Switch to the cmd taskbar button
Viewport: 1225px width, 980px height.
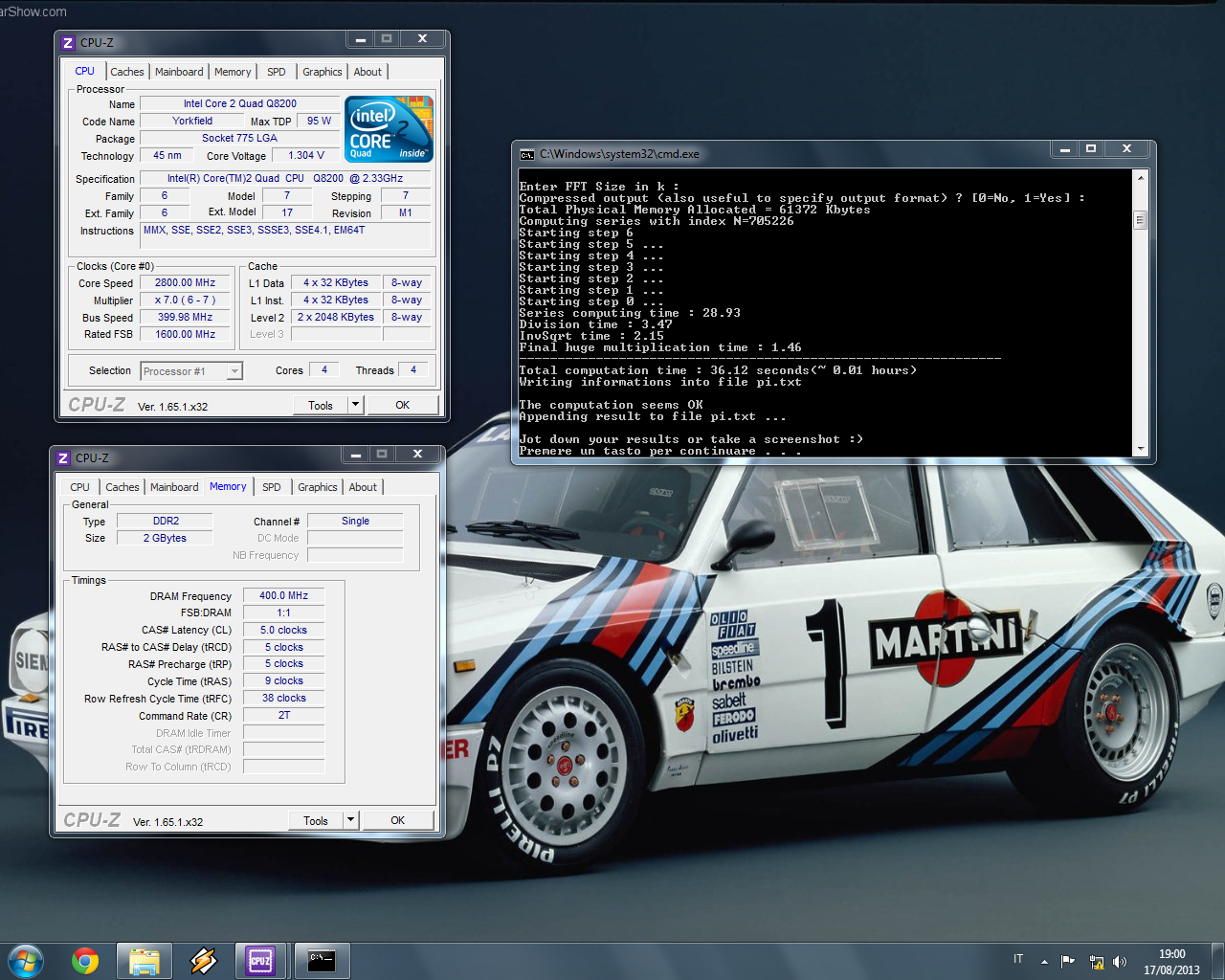tap(322, 961)
